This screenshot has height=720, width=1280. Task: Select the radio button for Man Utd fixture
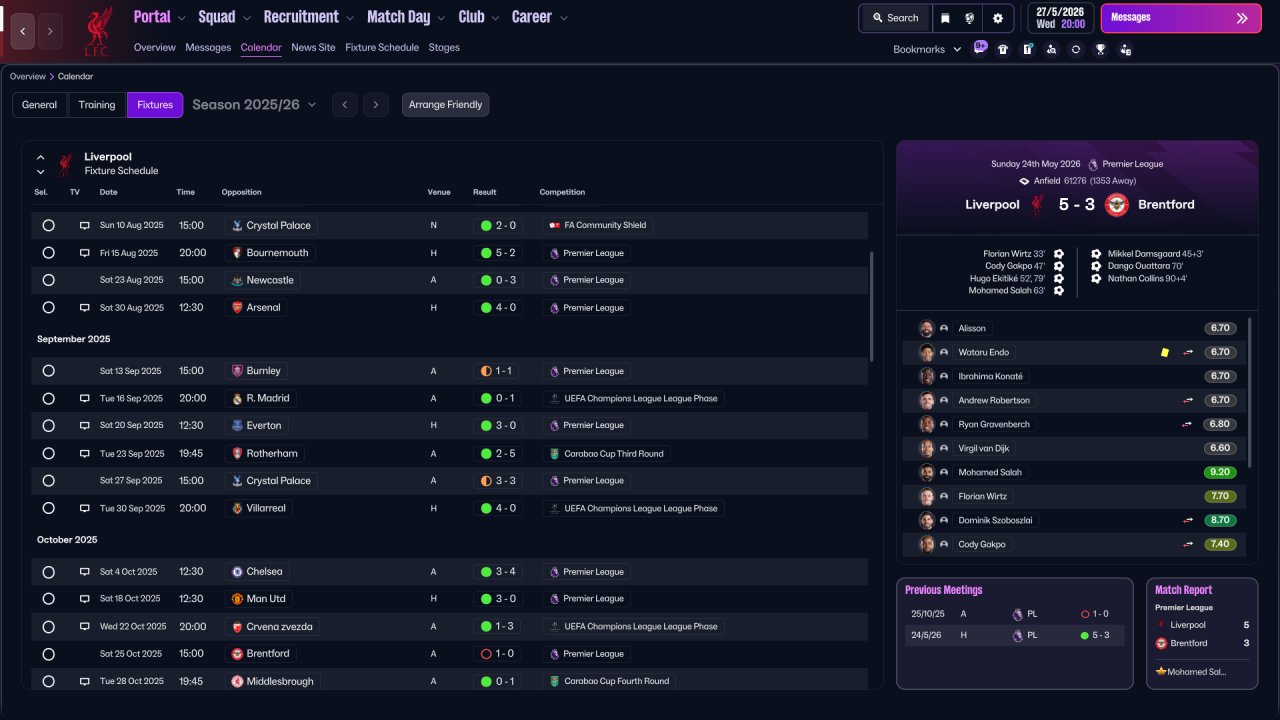click(x=48, y=599)
